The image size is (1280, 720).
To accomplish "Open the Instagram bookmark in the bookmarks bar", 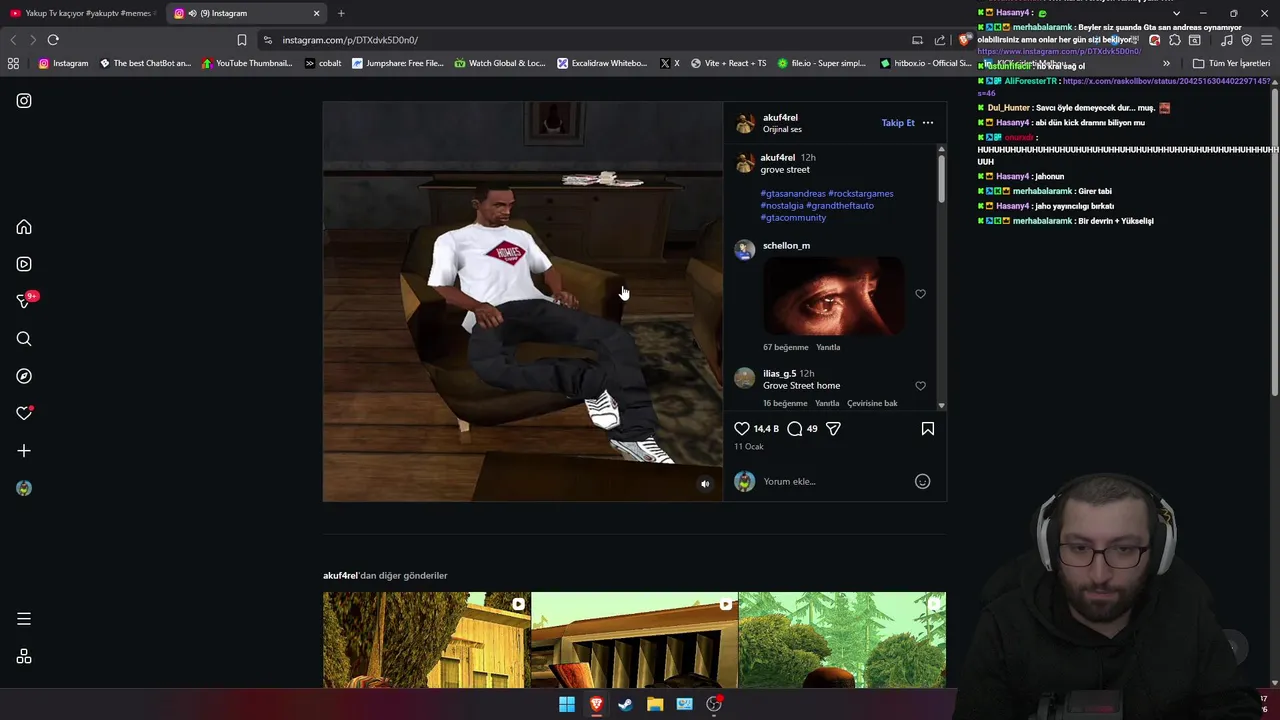I will coord(63,63).
